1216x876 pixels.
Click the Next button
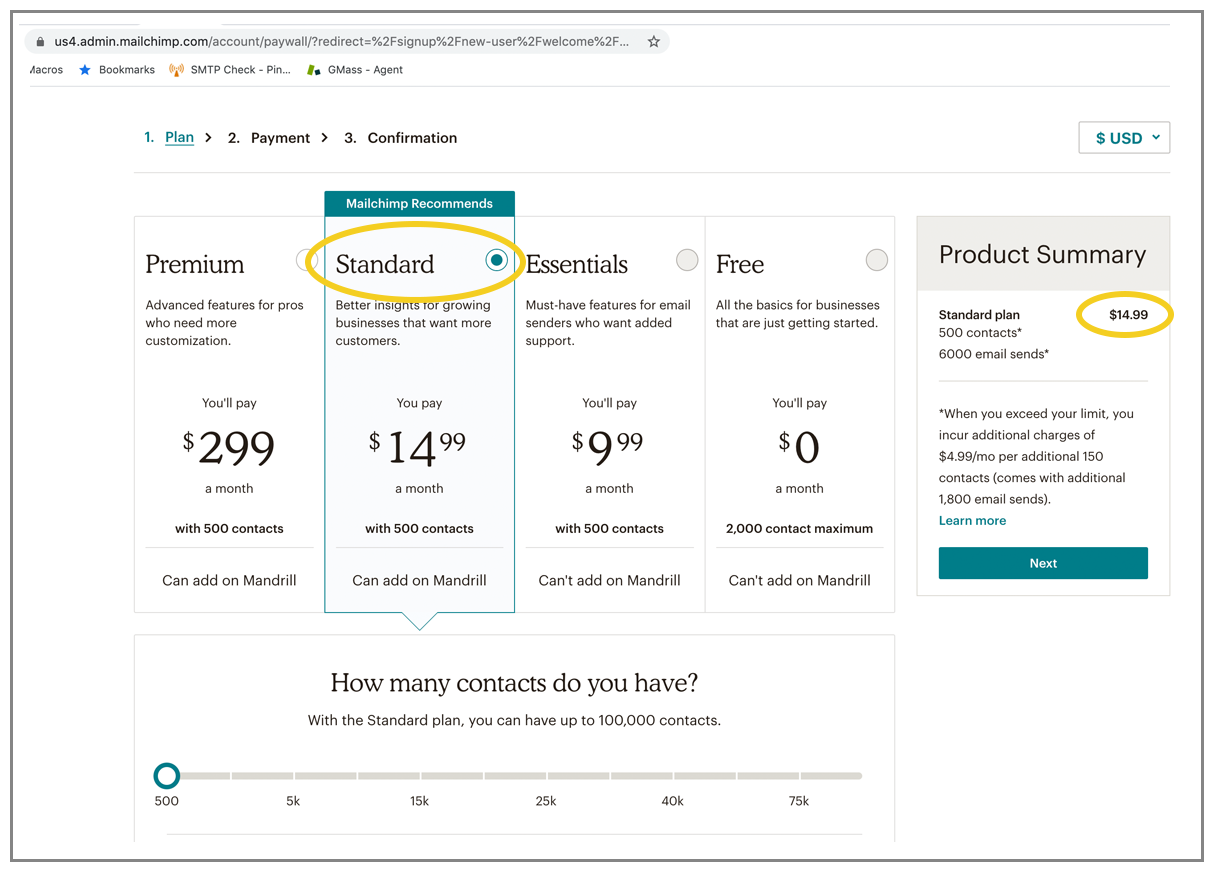tap(1043, 563)
